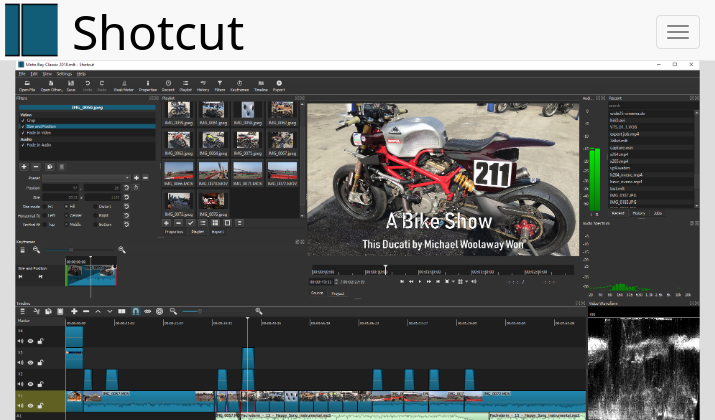Select the Distort size mode radio
This screenshot has width=715, height=420.
point(95,207)
